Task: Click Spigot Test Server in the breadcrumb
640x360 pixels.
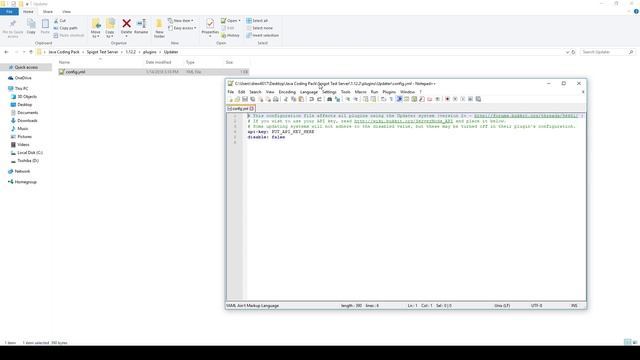Action: pyautogui.click(x=102, y=52)
